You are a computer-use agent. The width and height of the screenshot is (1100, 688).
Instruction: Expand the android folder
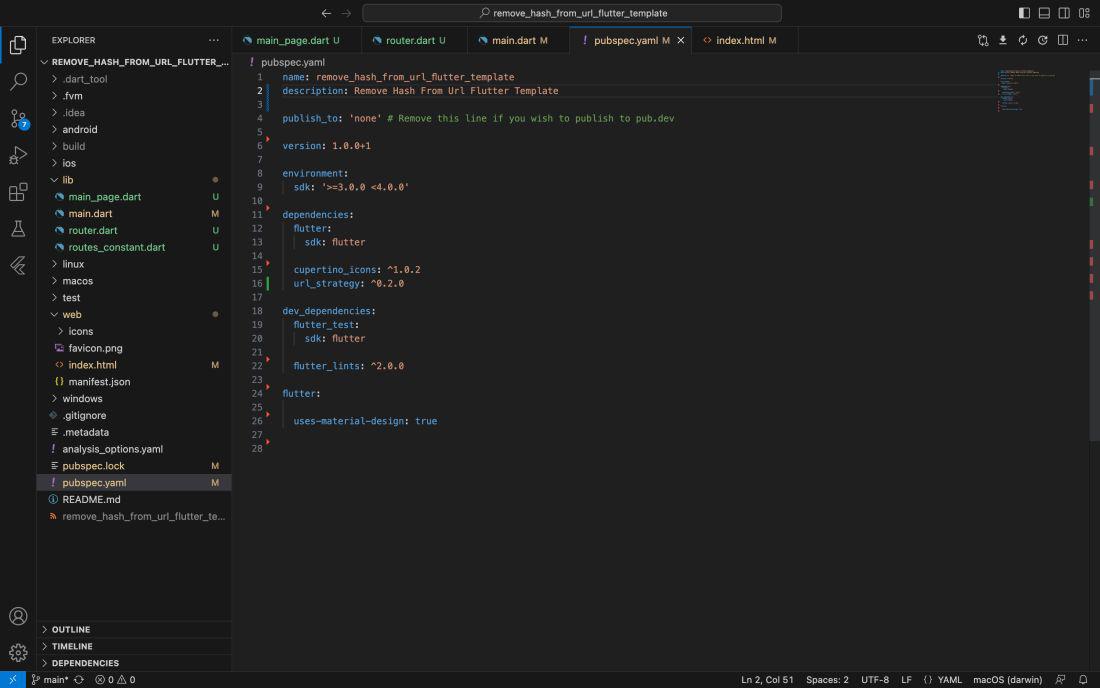(x=80, y=129)
